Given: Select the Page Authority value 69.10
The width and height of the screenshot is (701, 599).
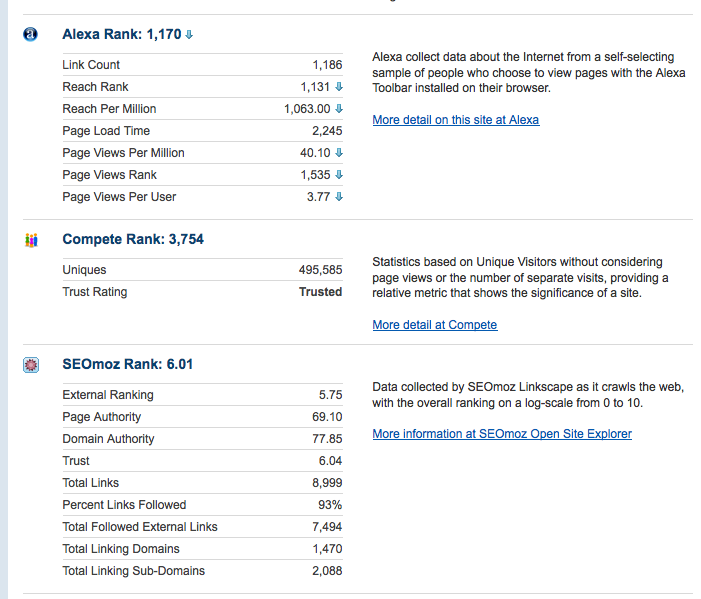Looking at the screenshot, I should tap(327, 417).
